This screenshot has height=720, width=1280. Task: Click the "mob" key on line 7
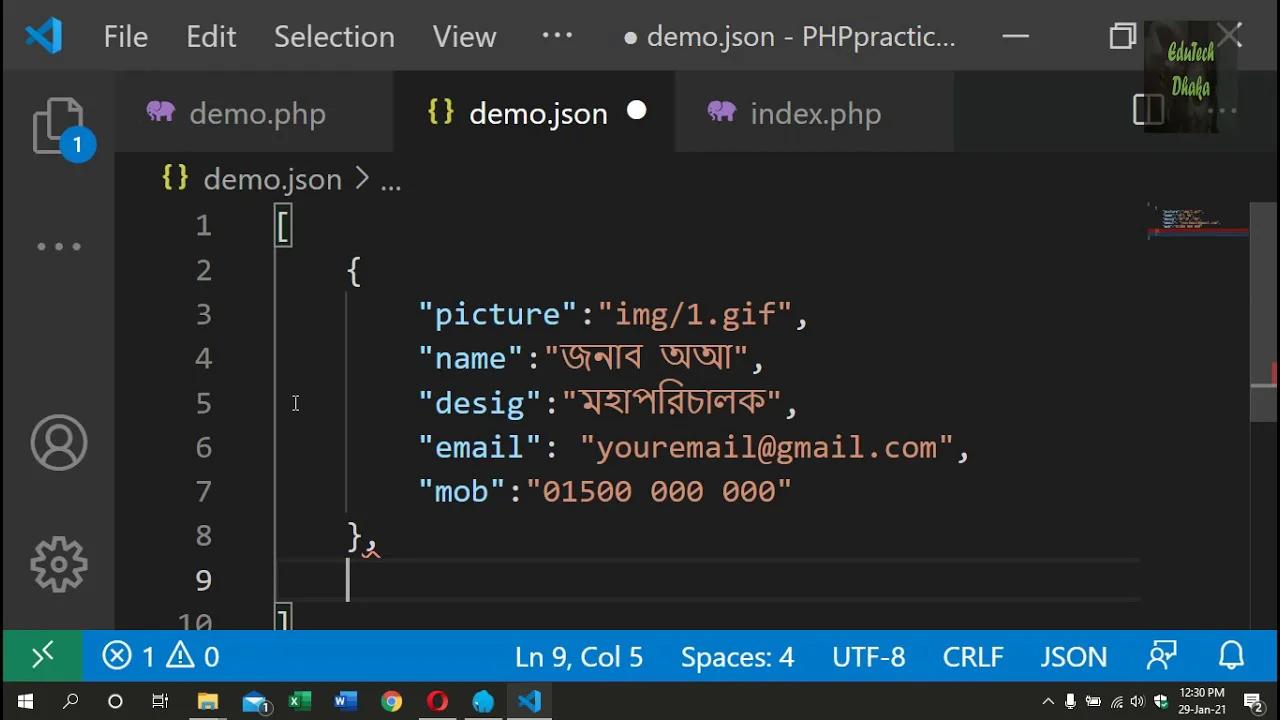tap(462, 491)
